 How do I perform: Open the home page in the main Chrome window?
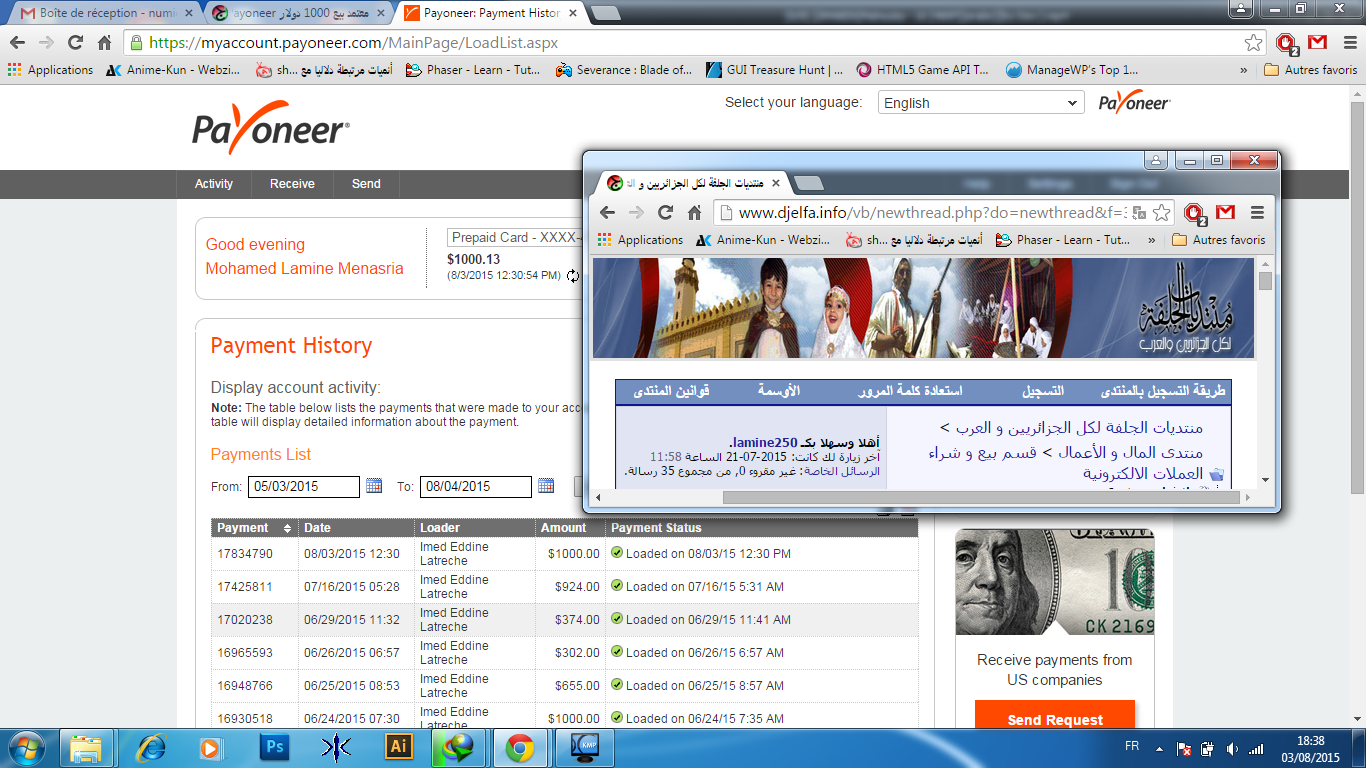pyautogui.click(x=104, y=43)
